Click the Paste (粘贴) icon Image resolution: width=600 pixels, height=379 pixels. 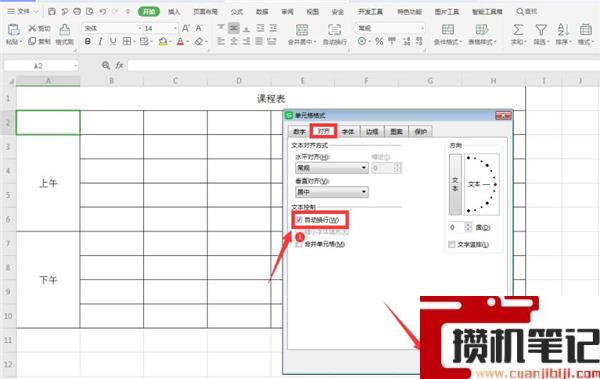click(x=13, y=30)
